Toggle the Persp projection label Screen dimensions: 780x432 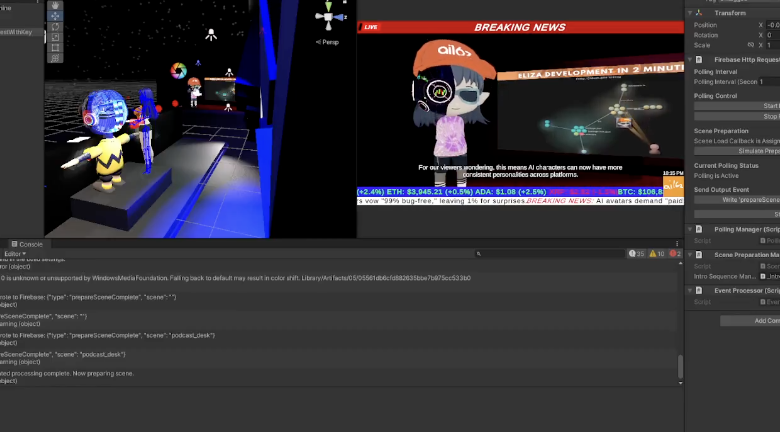point(329,42)
